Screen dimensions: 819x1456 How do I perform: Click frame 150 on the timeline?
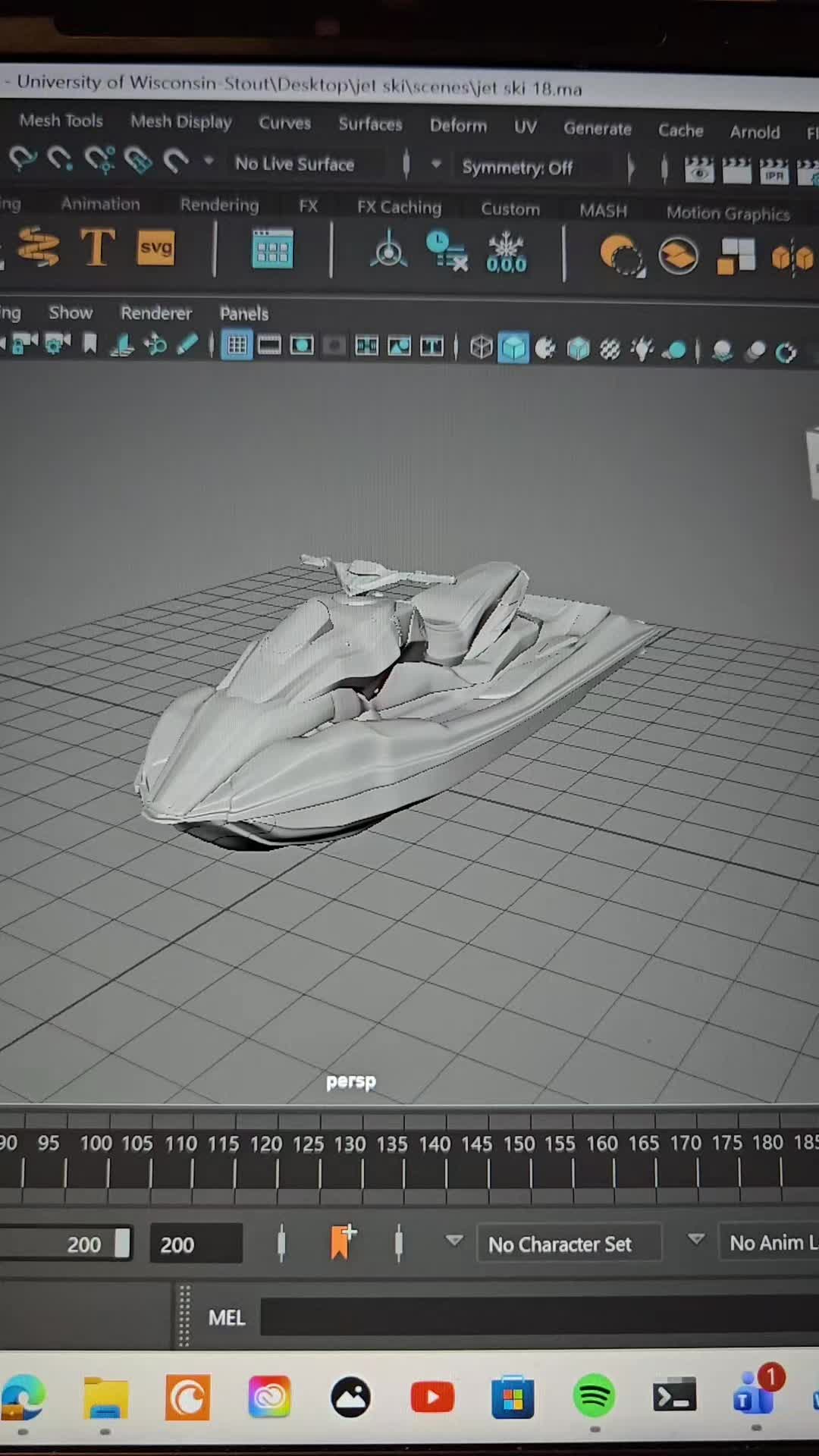coord(519,1144)
